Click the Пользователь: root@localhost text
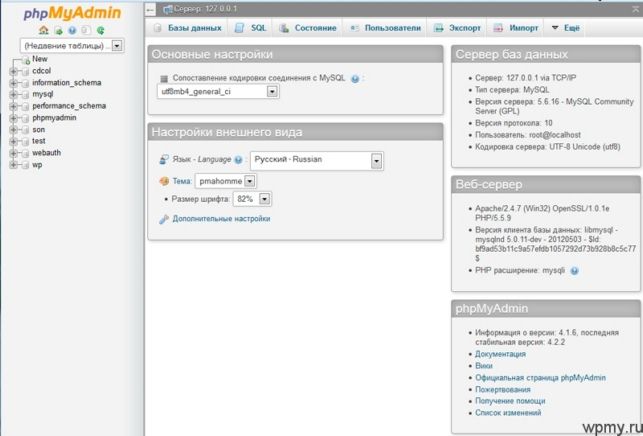This screenshot has height=436, width=643. [528, 135]
